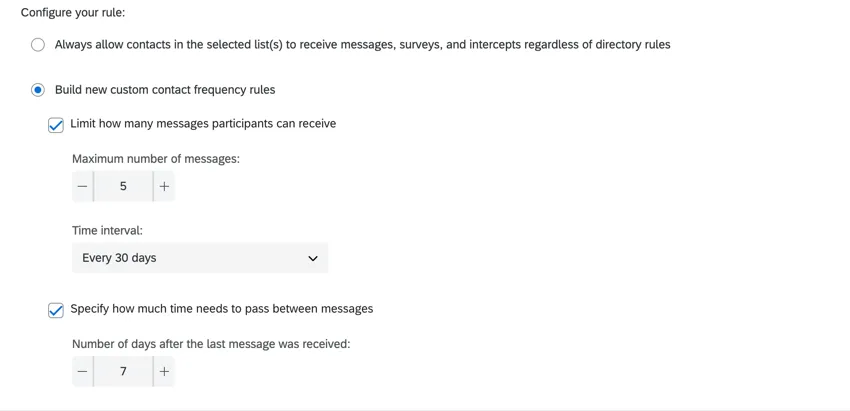The height and width of the screenshot is (411, 850).
Task: Click the 'Always allow contacts in the selected list(s)' label text
Action: coord(362,44)
